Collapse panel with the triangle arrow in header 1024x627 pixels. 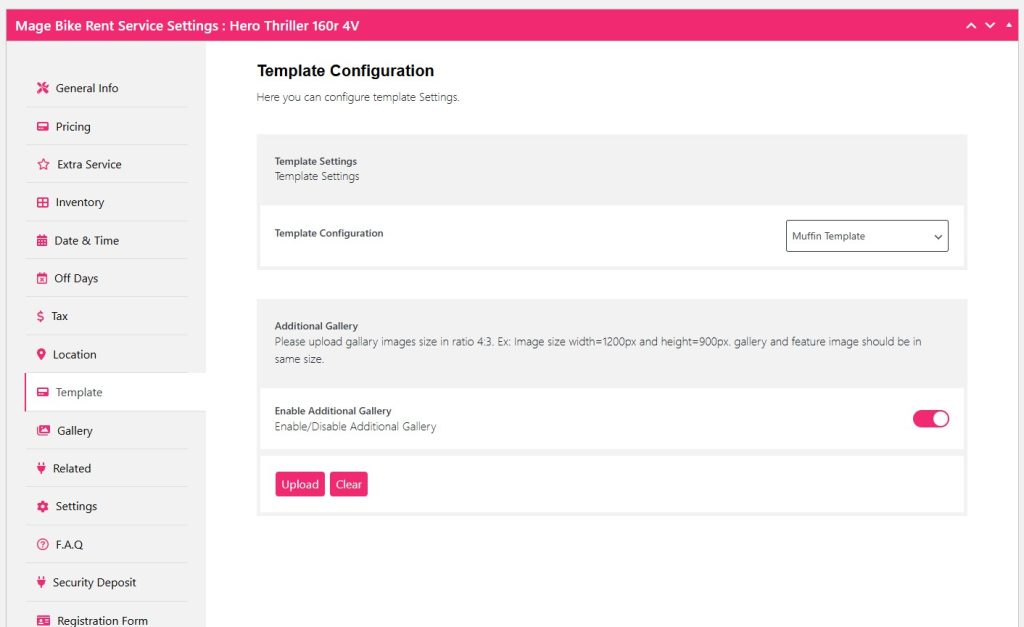pyautogui.click(x=1008, y=25)
